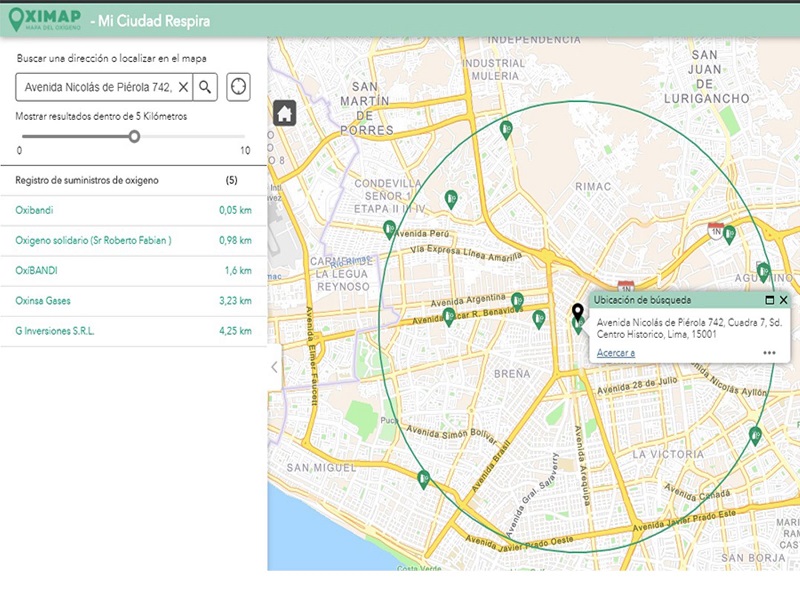800x600 pixels.
Task: Click the Mi Ciudad Respira title
Action: coord(151,21)
